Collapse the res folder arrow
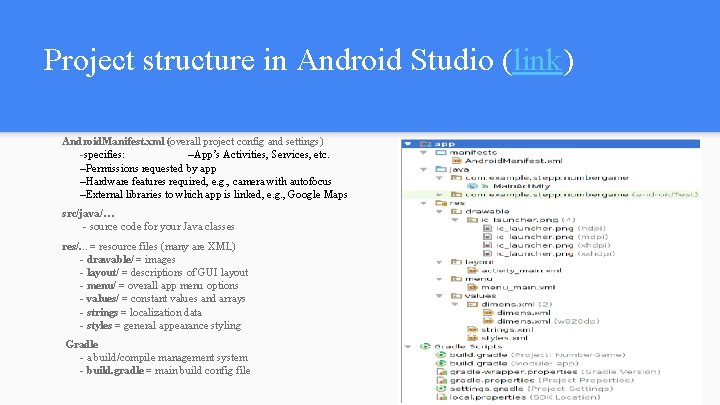 pyautogui.click(x=424, y=203)
